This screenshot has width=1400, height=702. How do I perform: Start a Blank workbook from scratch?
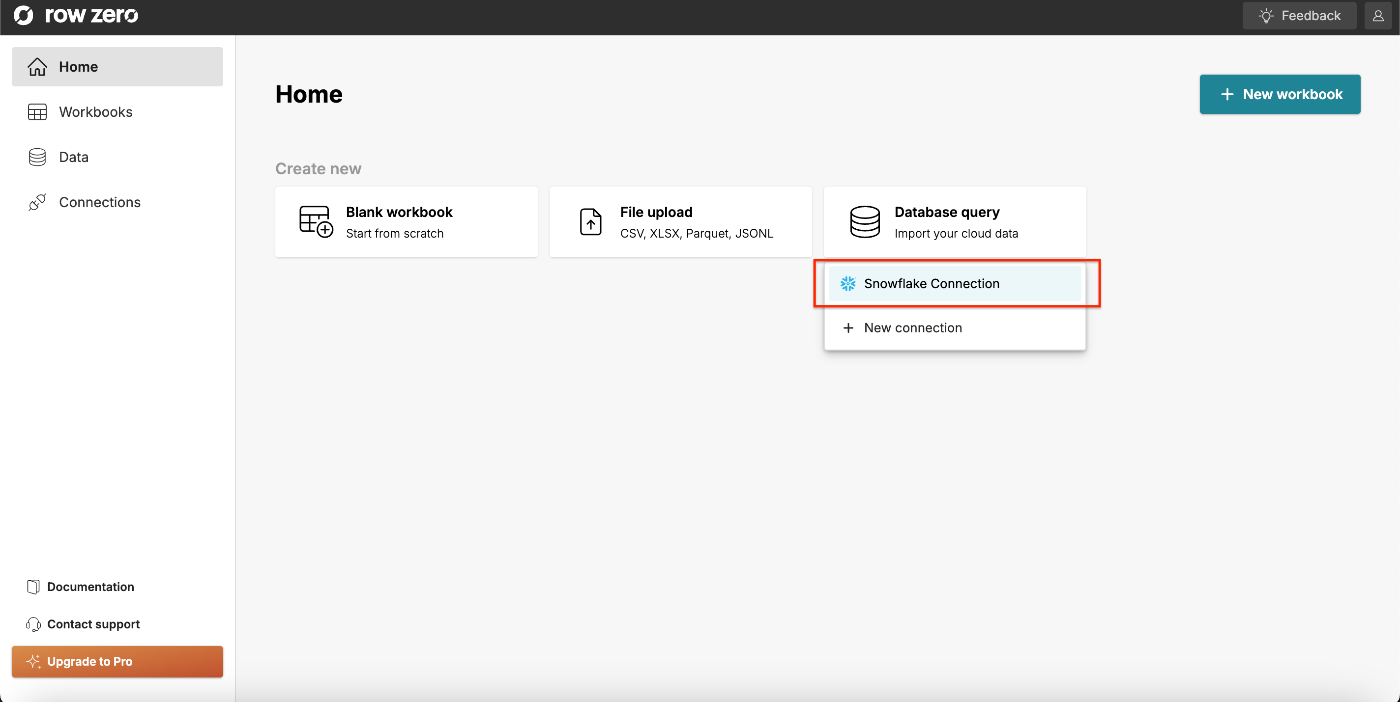coord(406,222)
